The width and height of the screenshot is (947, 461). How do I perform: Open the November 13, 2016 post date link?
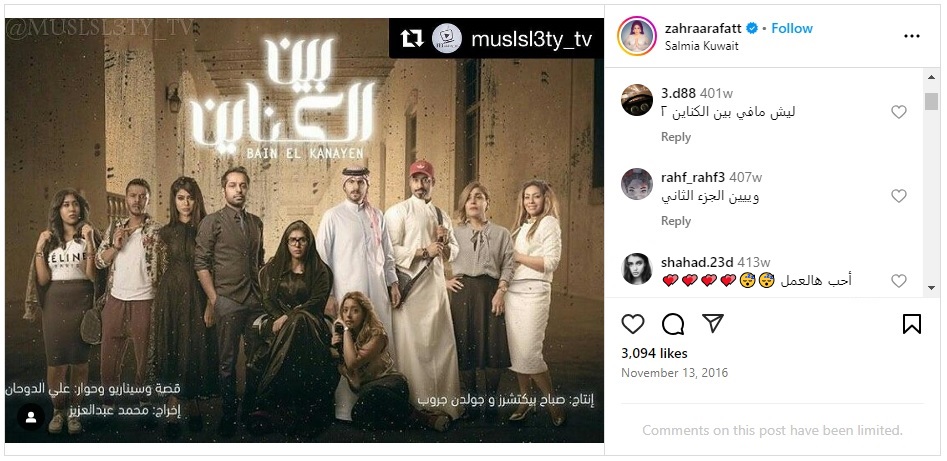click(675, 373)
